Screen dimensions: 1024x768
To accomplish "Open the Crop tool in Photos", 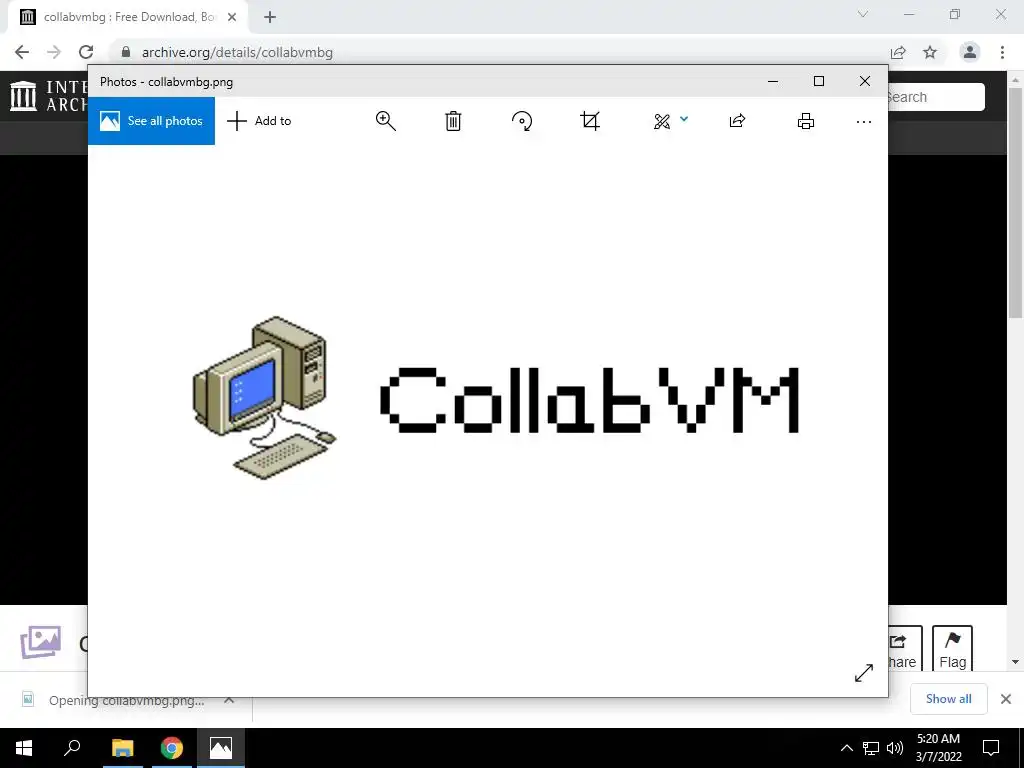I will pyautogui.click(x=590, y=121).
